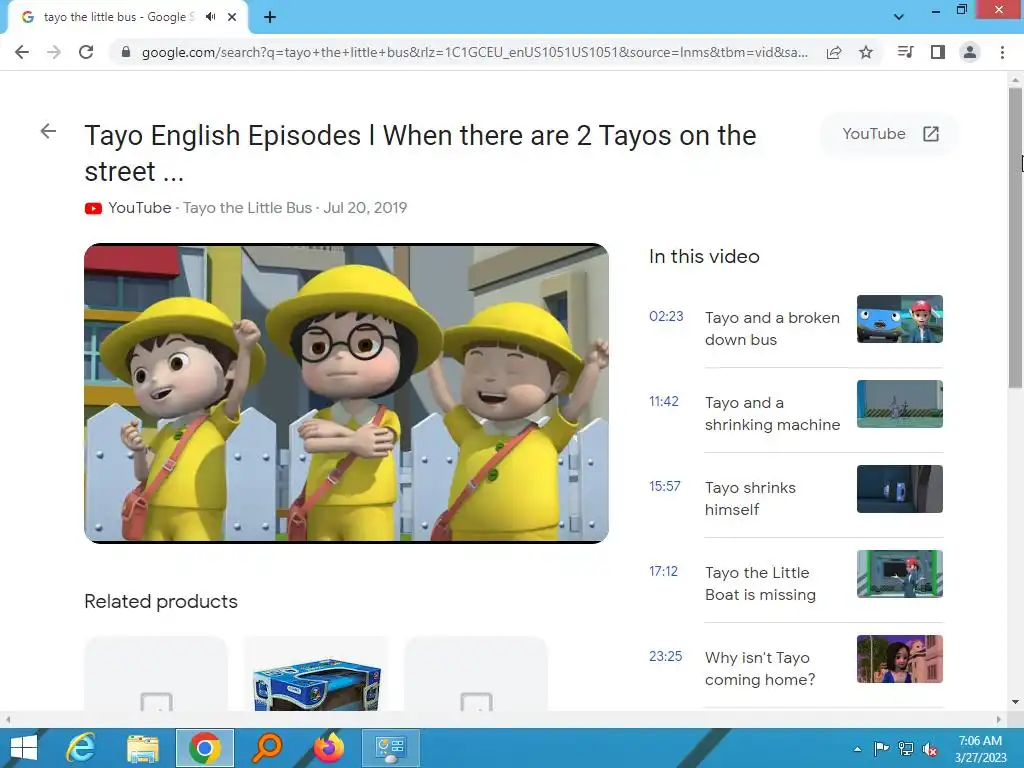Show hidden system tray icons

857,749
